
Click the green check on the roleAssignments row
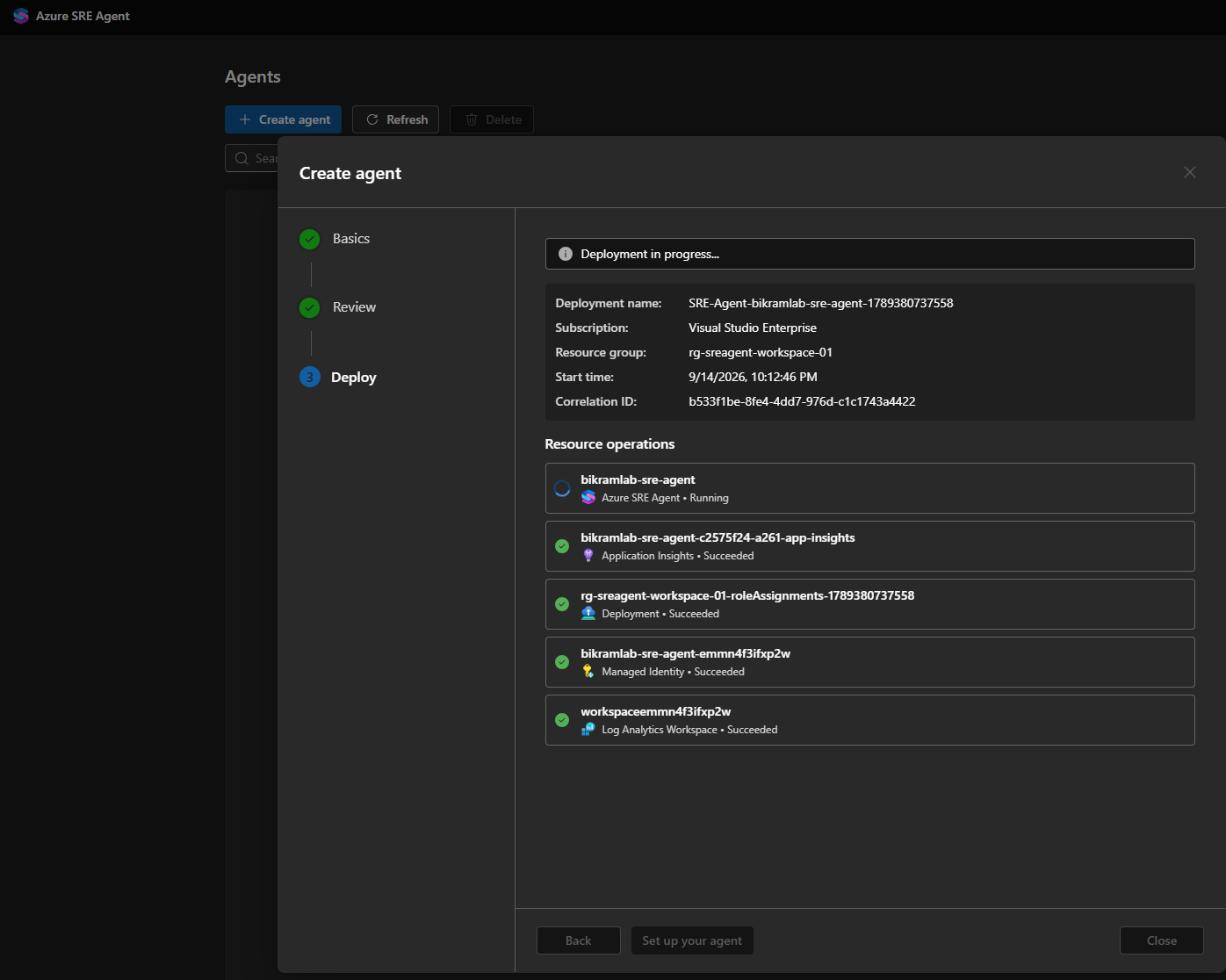point(562,604)
